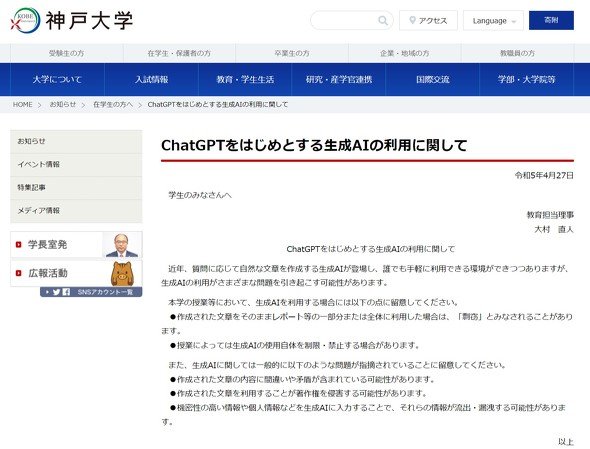Click the boar mascot image
The image size is (590, 449).
(x=122, y=274)
